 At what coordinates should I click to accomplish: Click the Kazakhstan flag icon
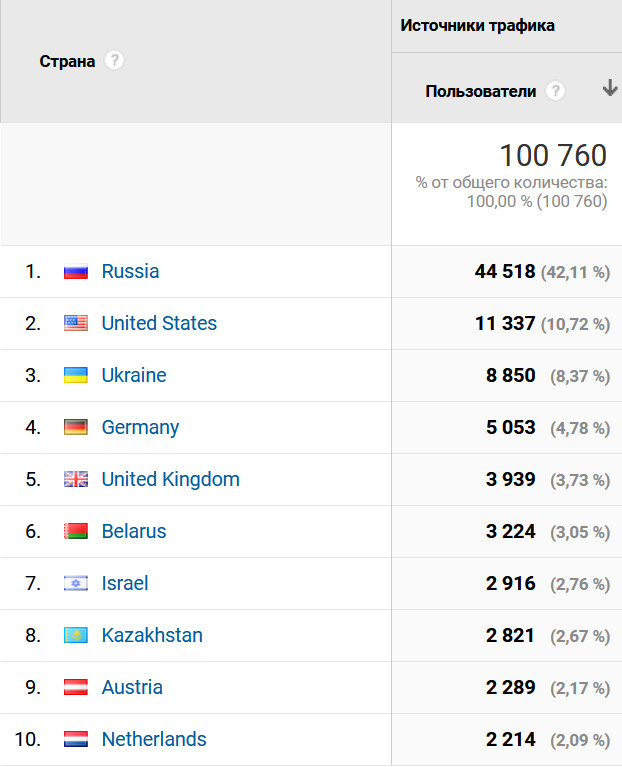click(76, 635)
